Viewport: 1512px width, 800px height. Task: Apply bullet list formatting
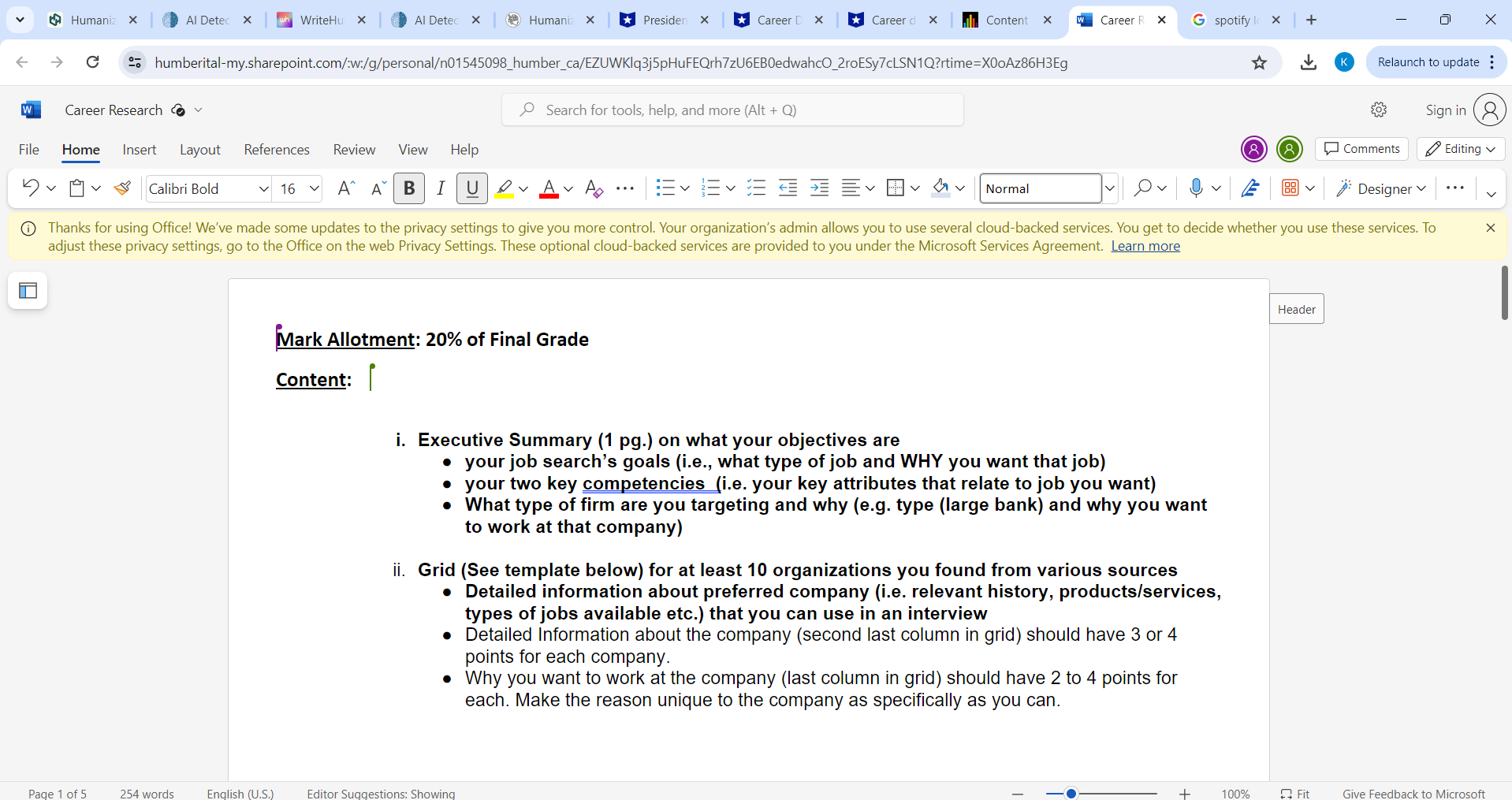(665, 188)
